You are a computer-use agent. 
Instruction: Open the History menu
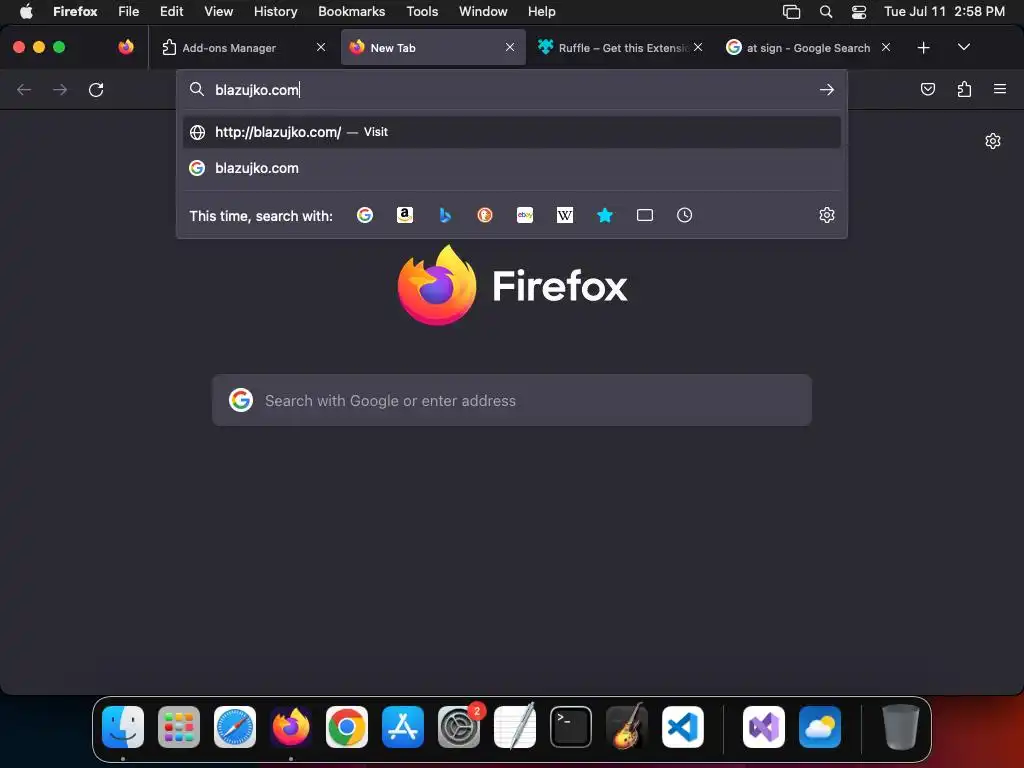[x=276, y=11]
